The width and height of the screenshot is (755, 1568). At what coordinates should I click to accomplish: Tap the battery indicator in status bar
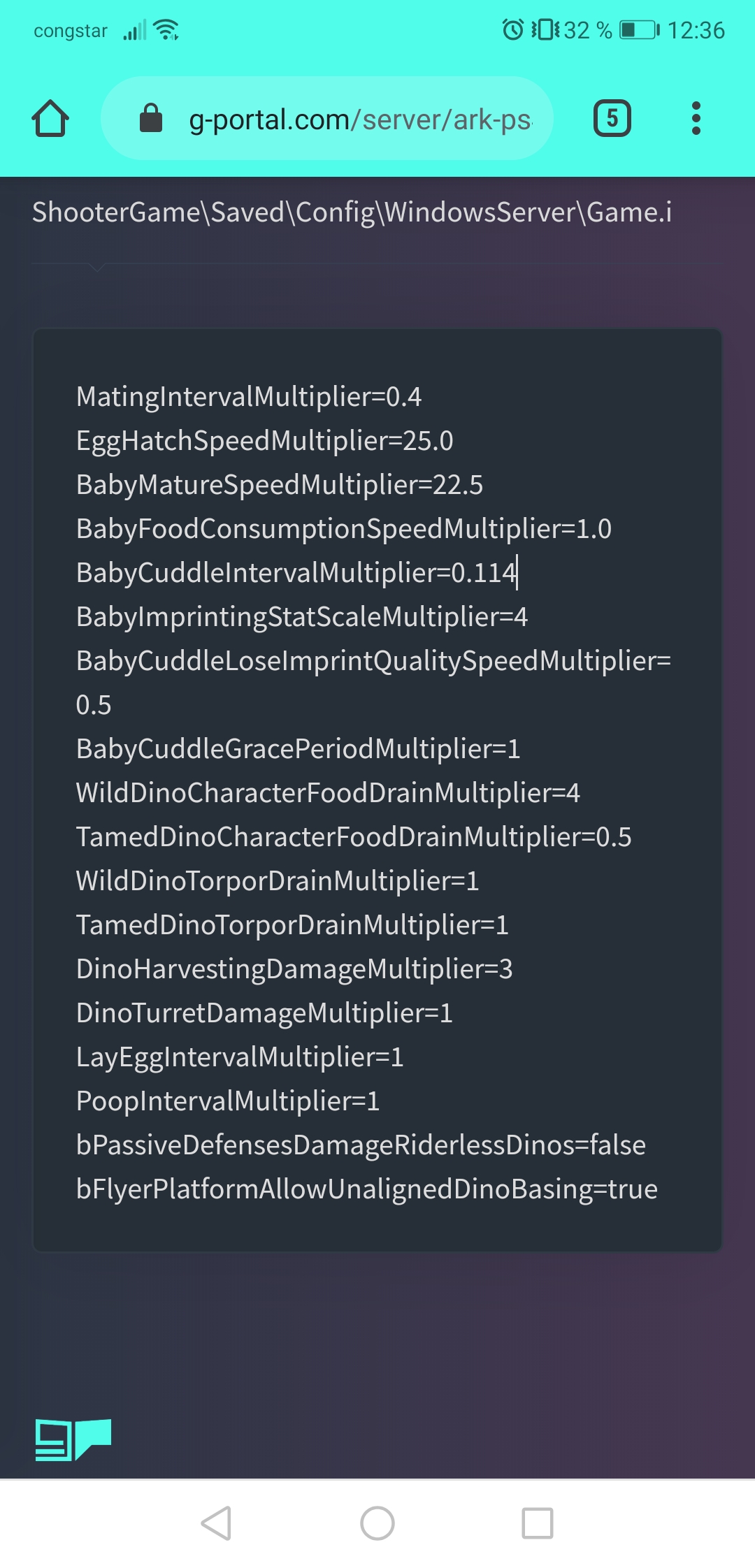(x=639, y=30)
